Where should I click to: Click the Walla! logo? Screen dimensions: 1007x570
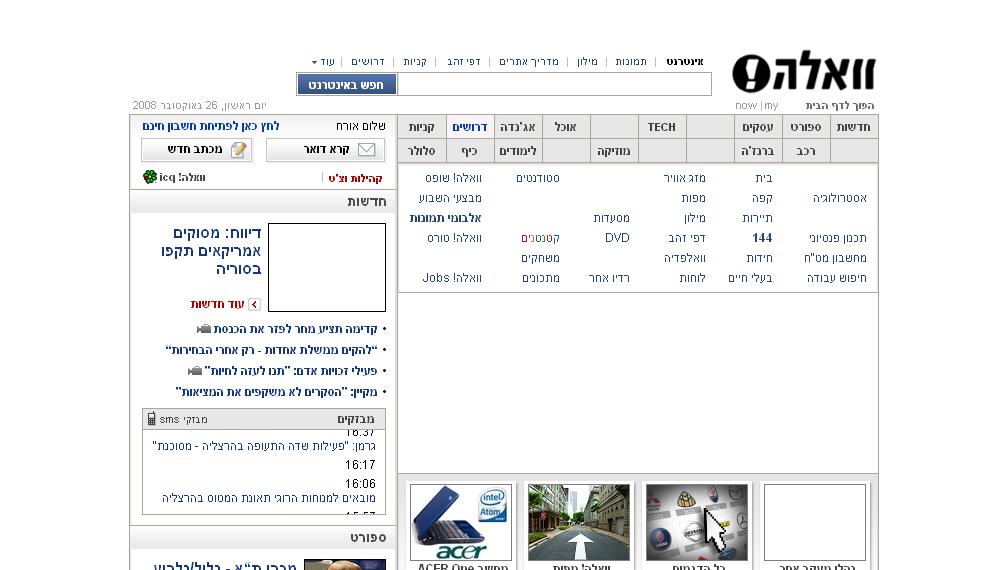click(x=803, y=72)
